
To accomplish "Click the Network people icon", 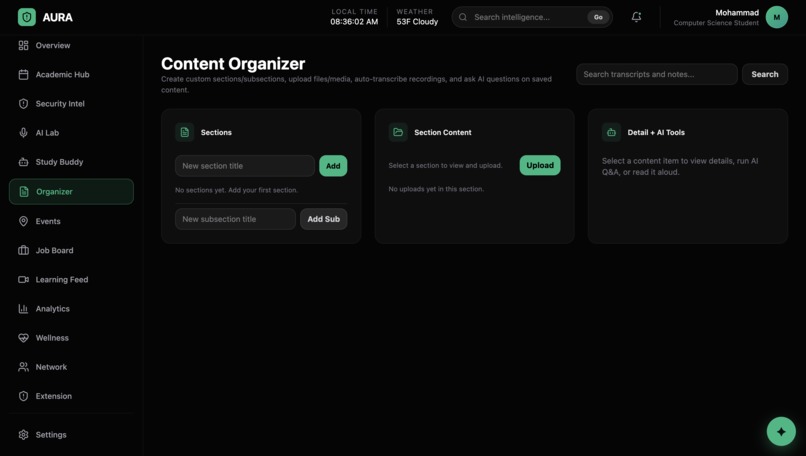I will 23,367.
